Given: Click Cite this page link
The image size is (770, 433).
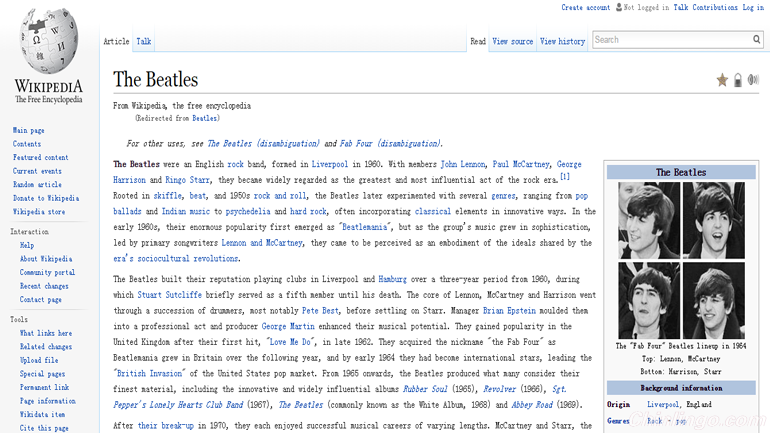Looking at the screenshot, I should (44, 428).
